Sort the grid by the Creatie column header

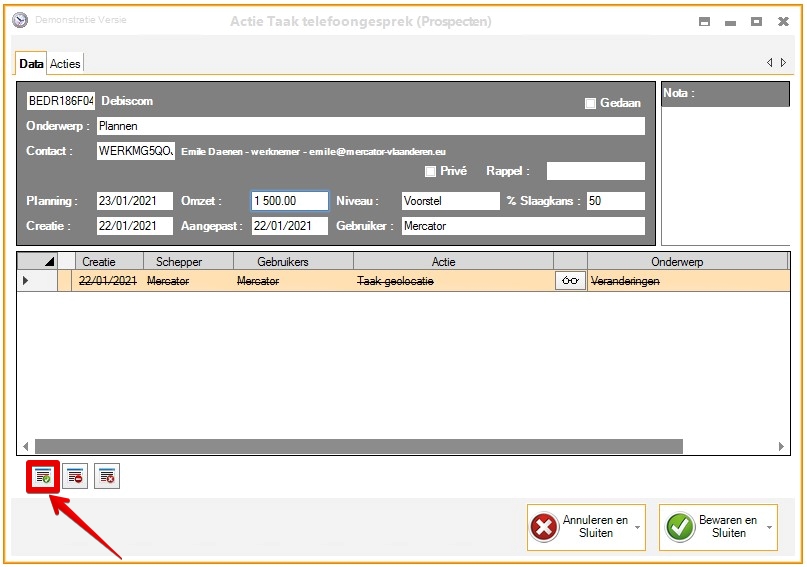[x=98, y=261]
